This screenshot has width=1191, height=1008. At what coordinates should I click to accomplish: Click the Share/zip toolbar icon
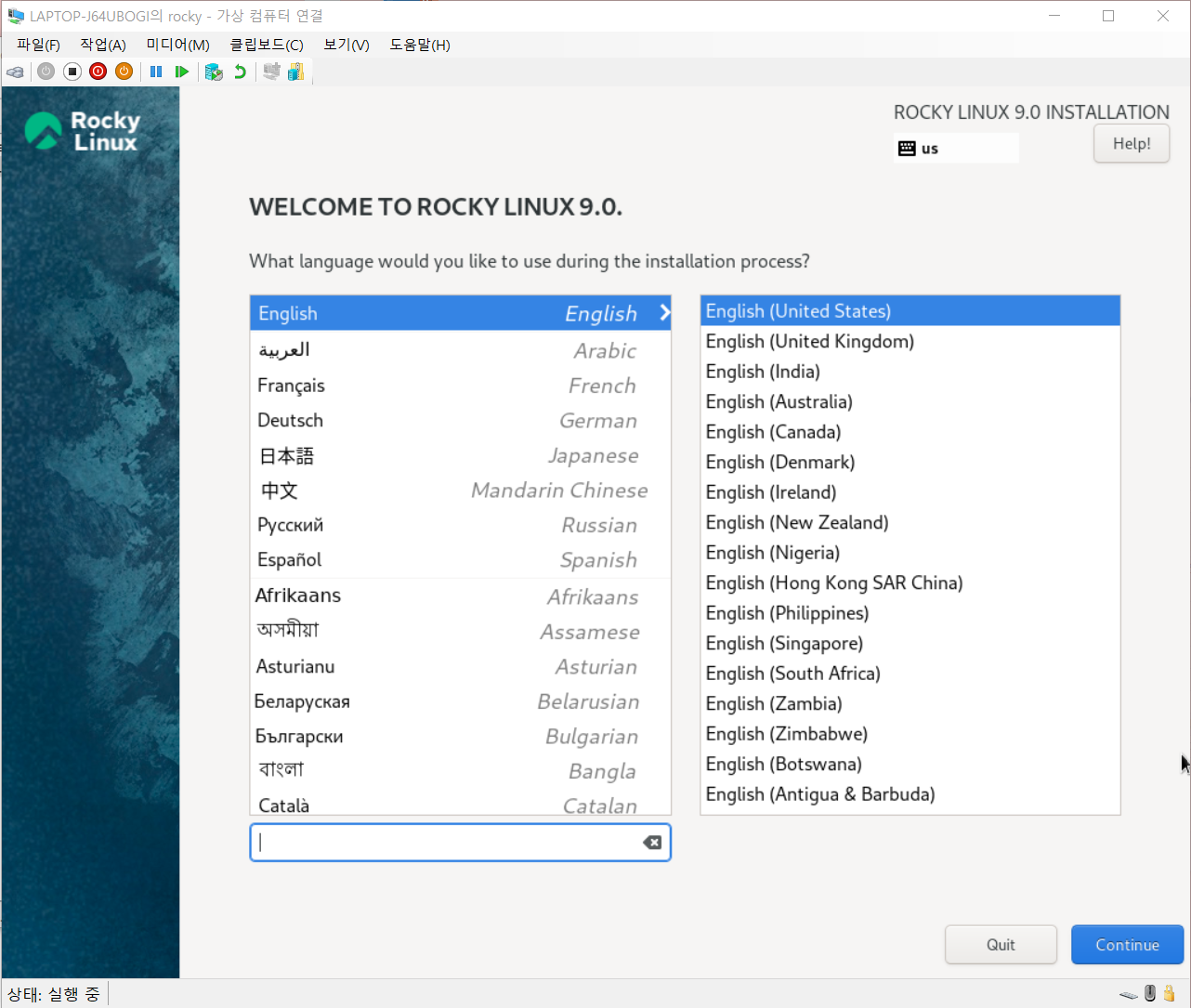pyautogui.click(x=295, y=72)
